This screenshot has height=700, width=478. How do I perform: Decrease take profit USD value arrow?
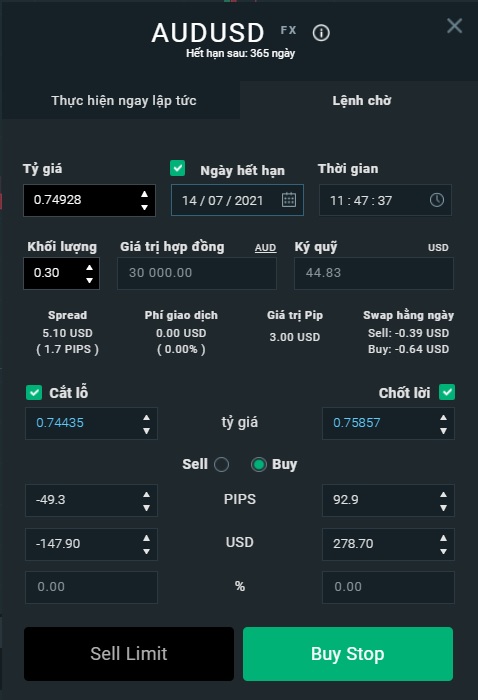443,551
